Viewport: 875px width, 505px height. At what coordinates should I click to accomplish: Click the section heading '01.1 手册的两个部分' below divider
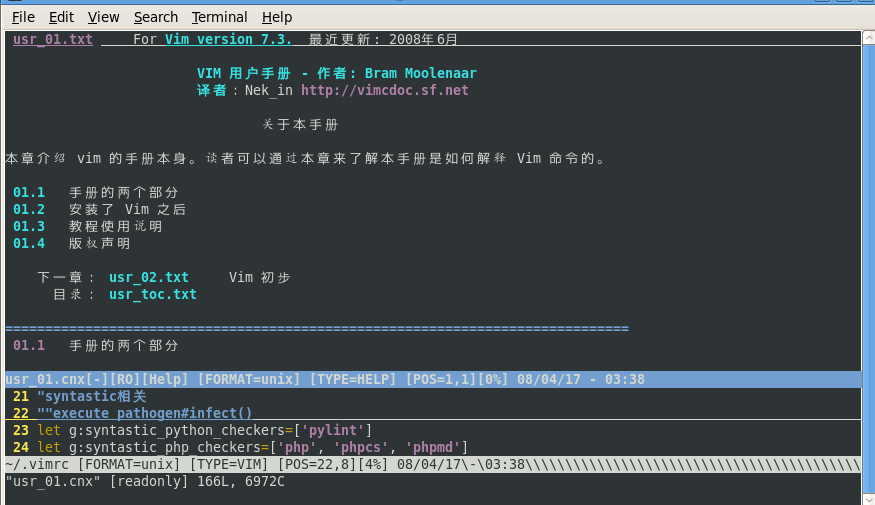click(96, 345)
